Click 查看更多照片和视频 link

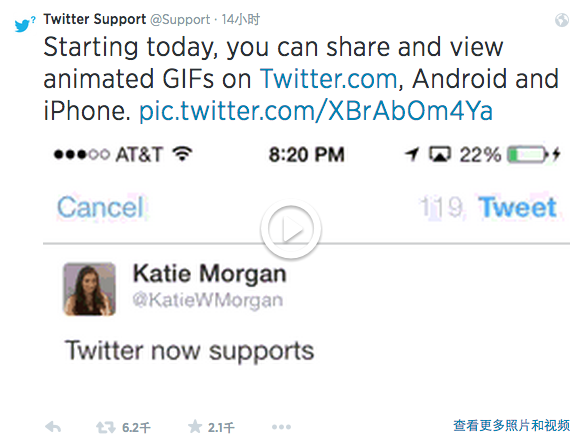pyautogui.click(x=511, y=425)
